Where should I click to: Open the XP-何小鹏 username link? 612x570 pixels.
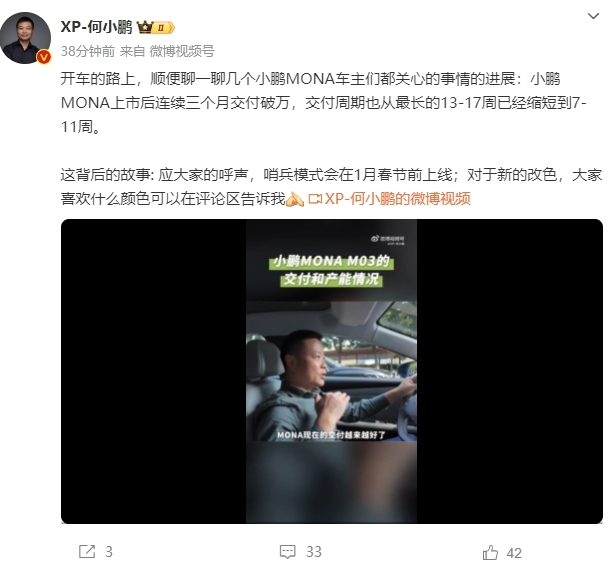click(x=96, y=27)
